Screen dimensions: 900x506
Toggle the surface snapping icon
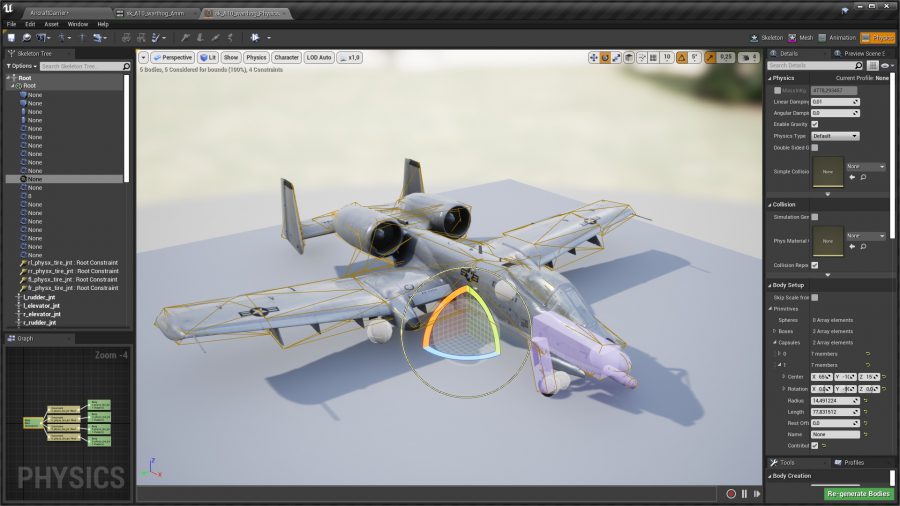[642, 57]
